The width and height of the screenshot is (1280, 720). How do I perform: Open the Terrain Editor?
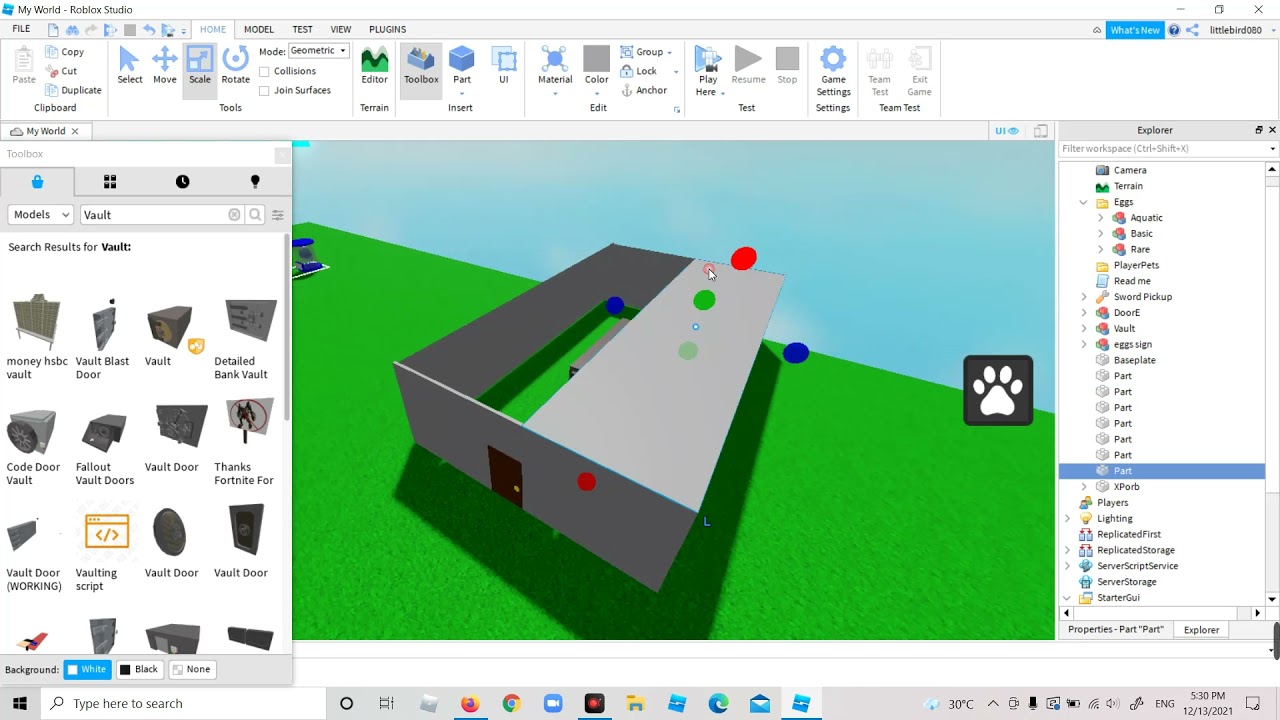point(374,66)
